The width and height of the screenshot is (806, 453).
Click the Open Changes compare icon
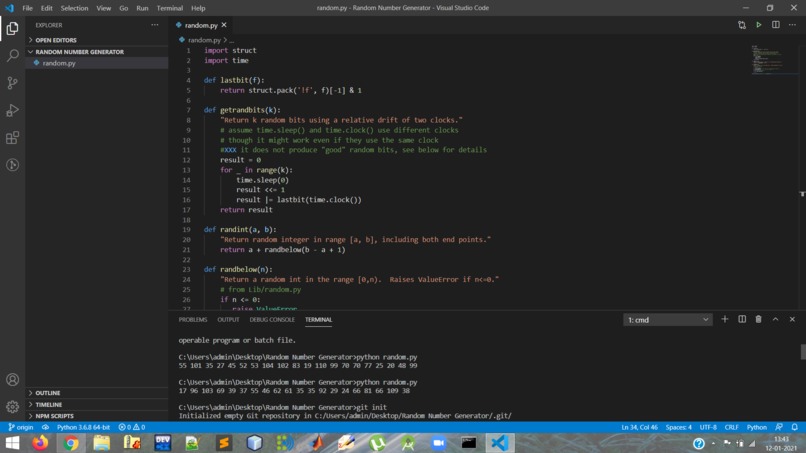coord(742,25)
